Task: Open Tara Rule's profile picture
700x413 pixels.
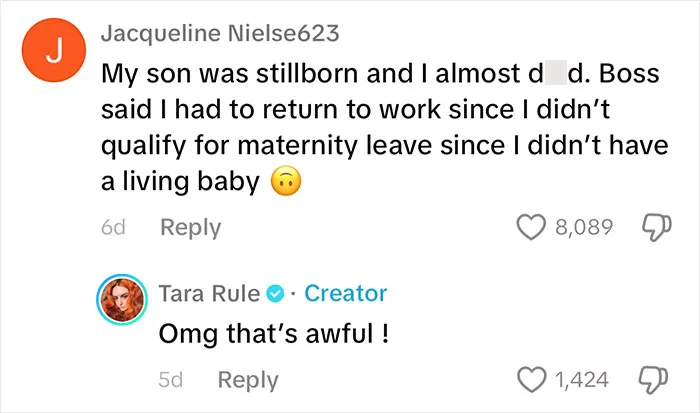Action: point(122,299)
